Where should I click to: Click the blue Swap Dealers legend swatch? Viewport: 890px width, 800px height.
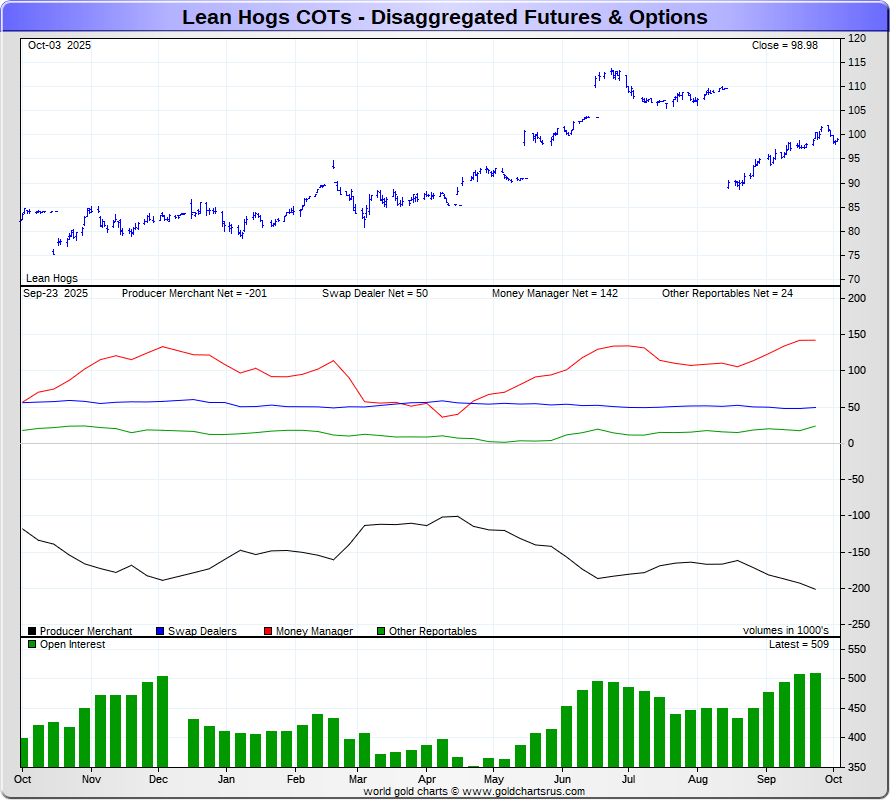pyautogui.click(x=160, y=631)
